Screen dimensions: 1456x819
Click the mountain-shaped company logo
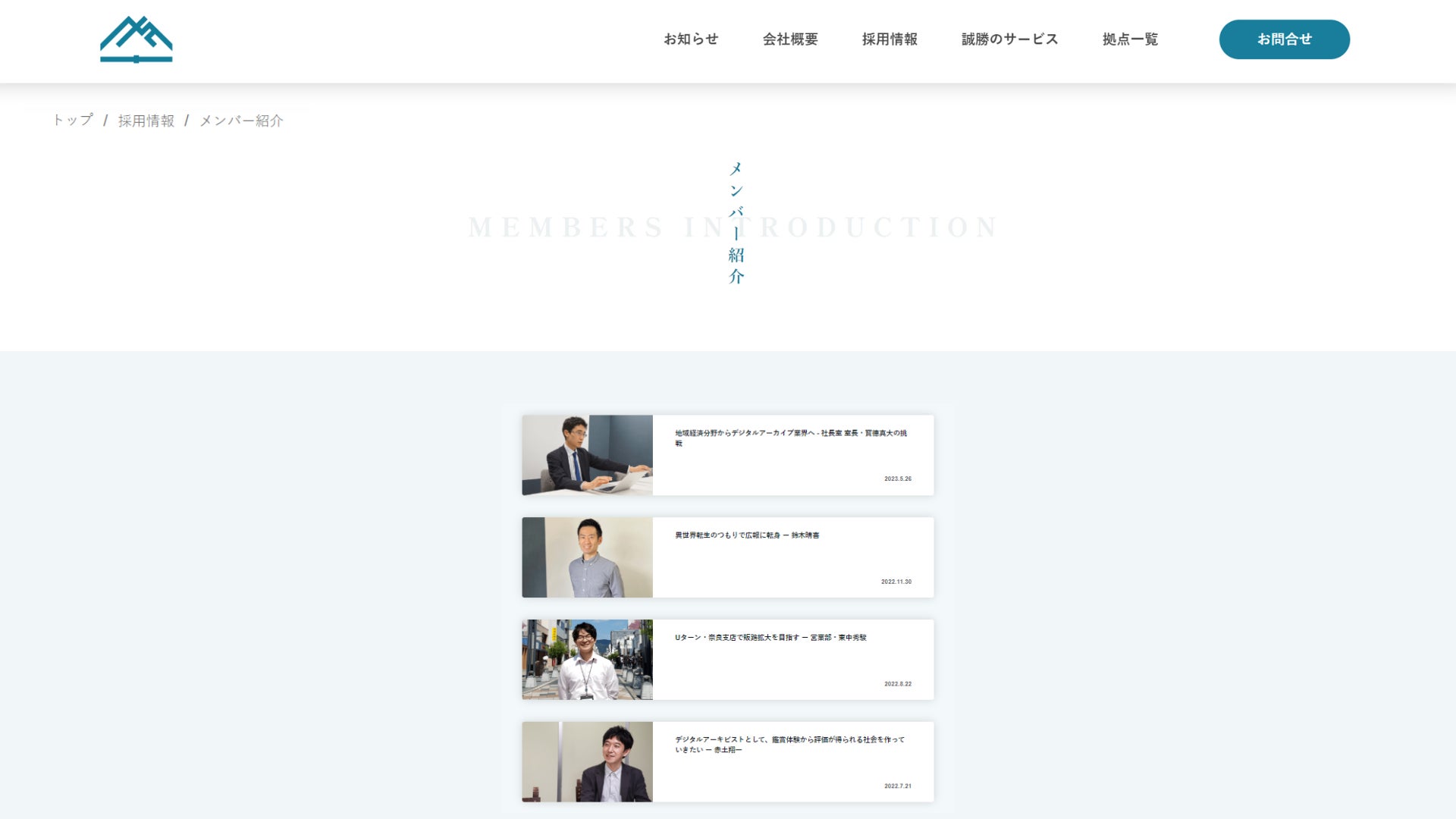tap(136, 39)
